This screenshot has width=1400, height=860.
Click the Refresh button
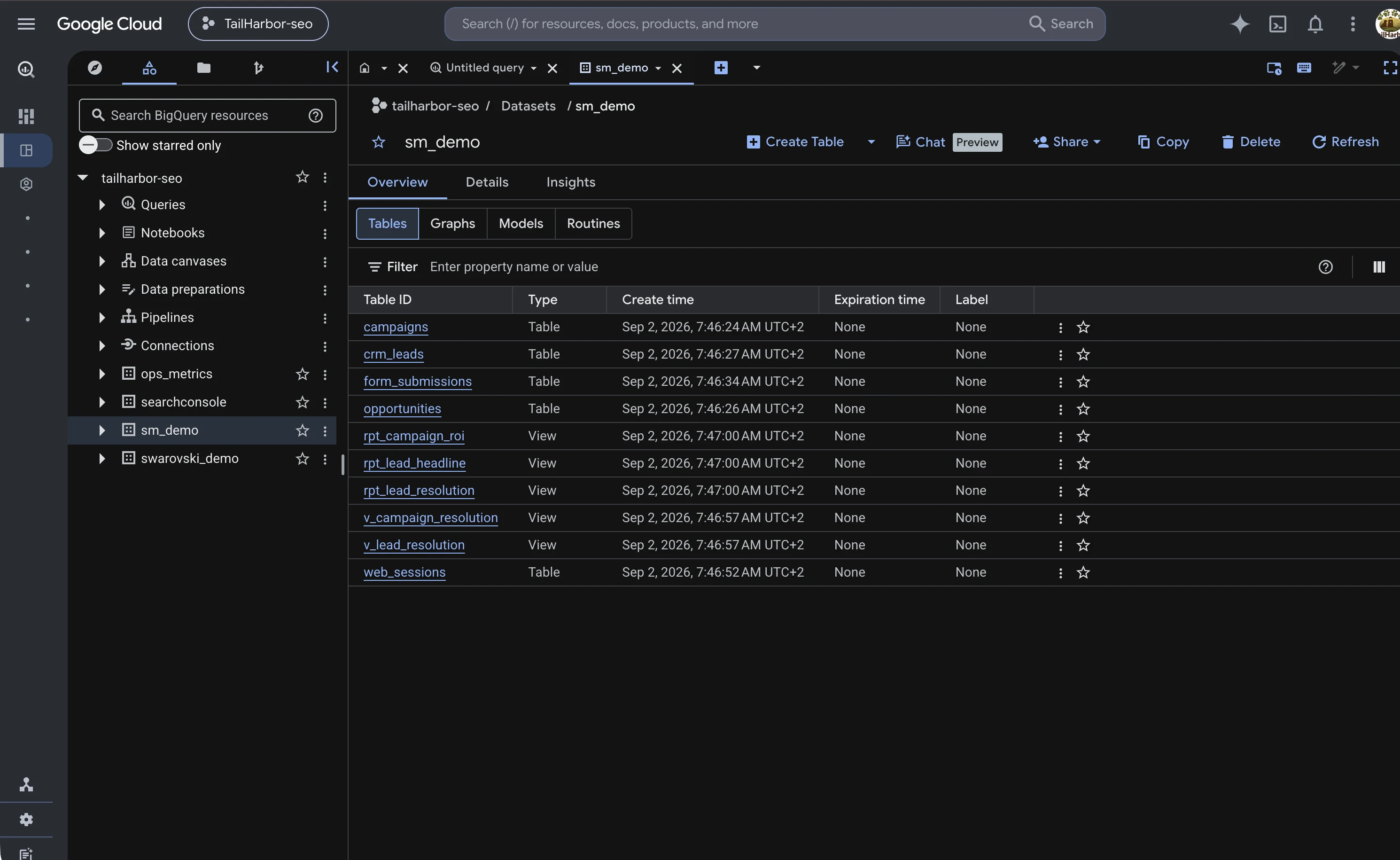coord(1345,141)
